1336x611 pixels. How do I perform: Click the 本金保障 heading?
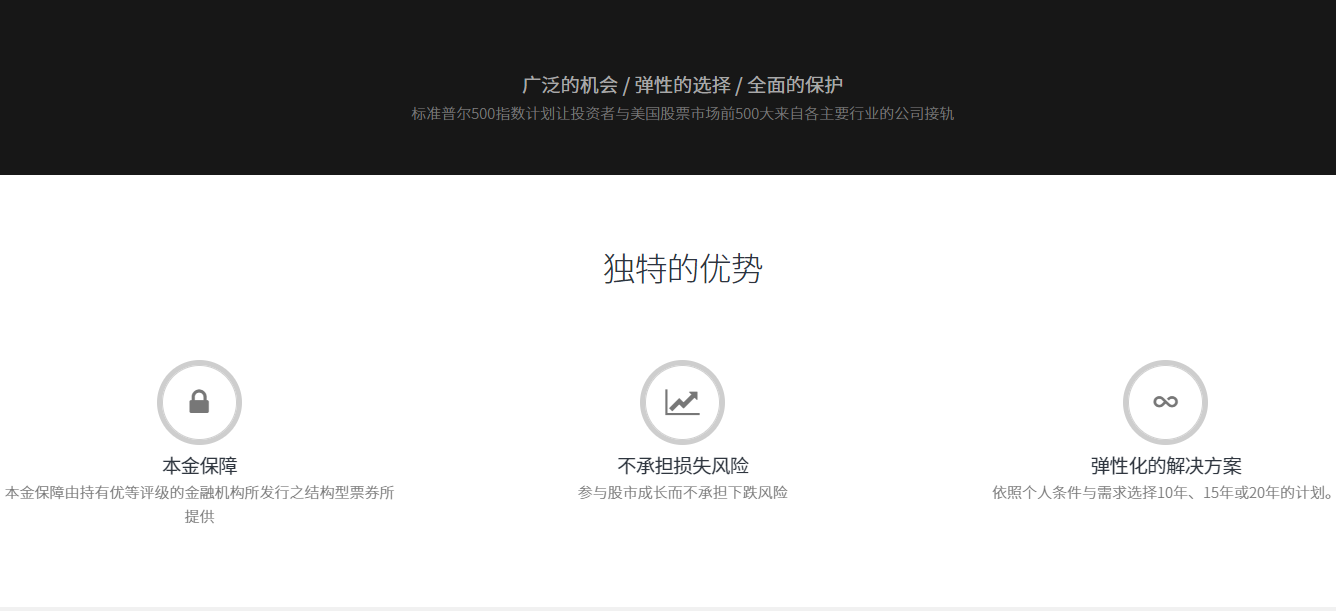(x=199, y=464)
